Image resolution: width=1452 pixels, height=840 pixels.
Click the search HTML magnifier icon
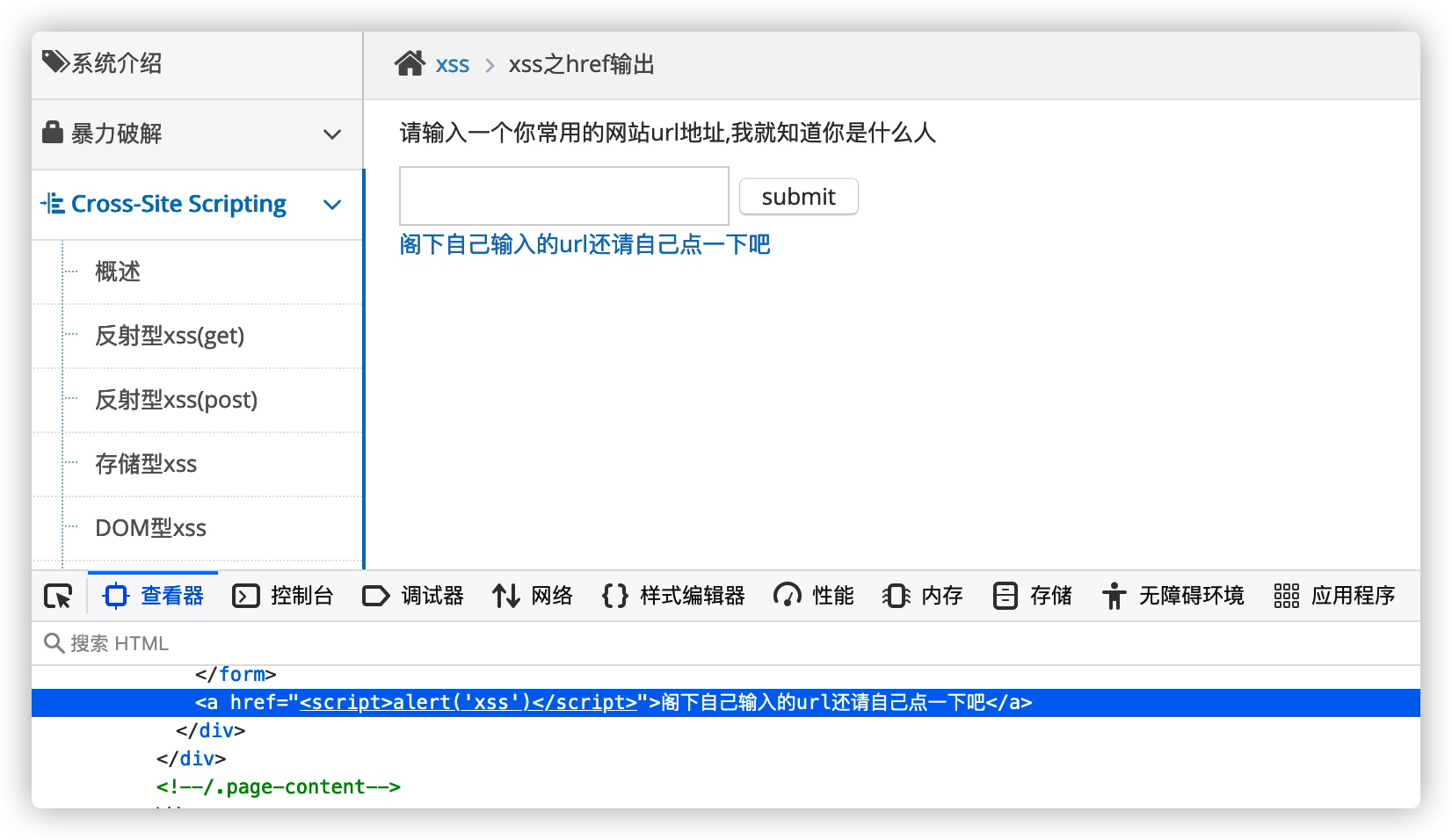click(54, 643)
